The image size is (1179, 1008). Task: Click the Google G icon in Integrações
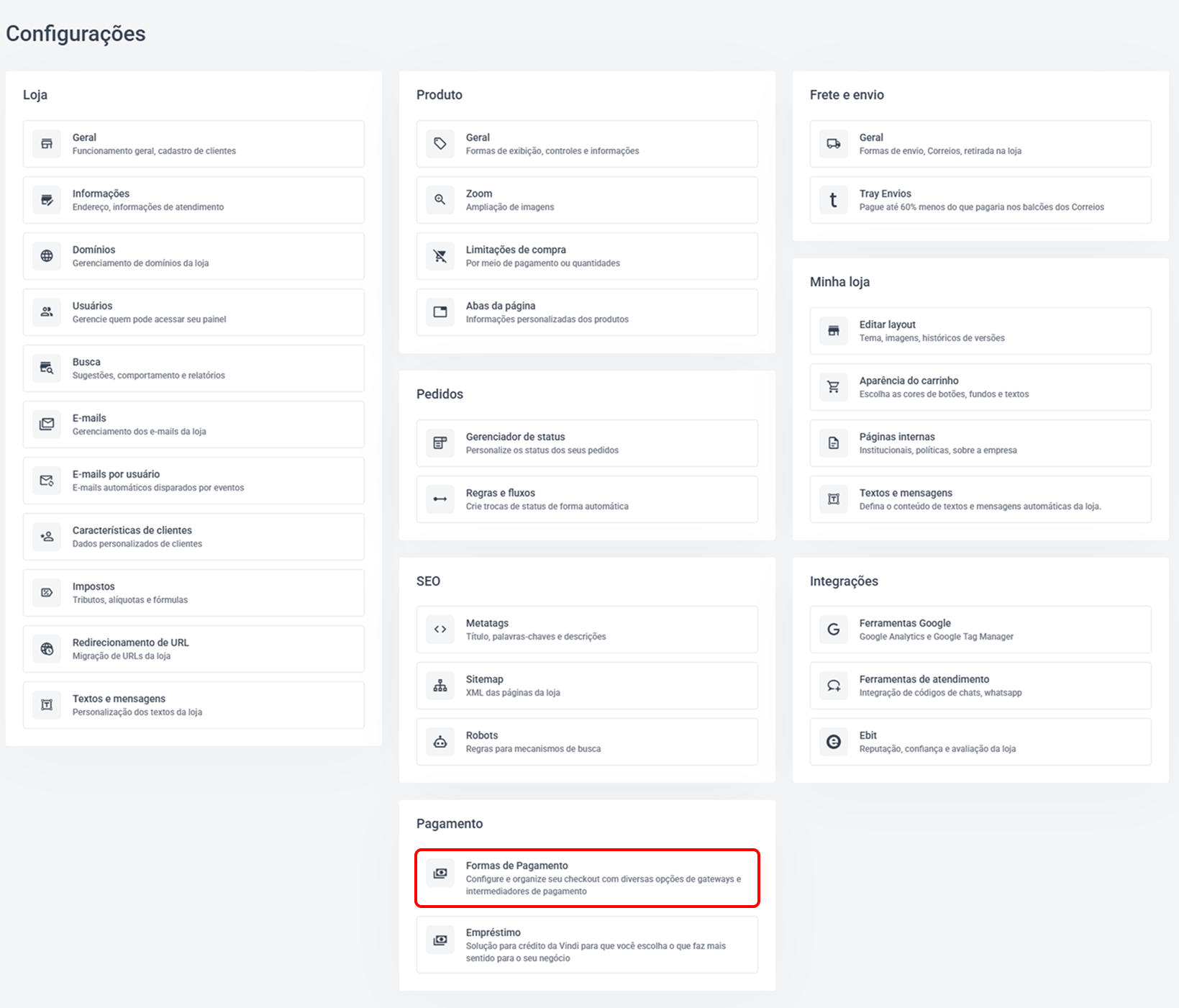[834, 630]
